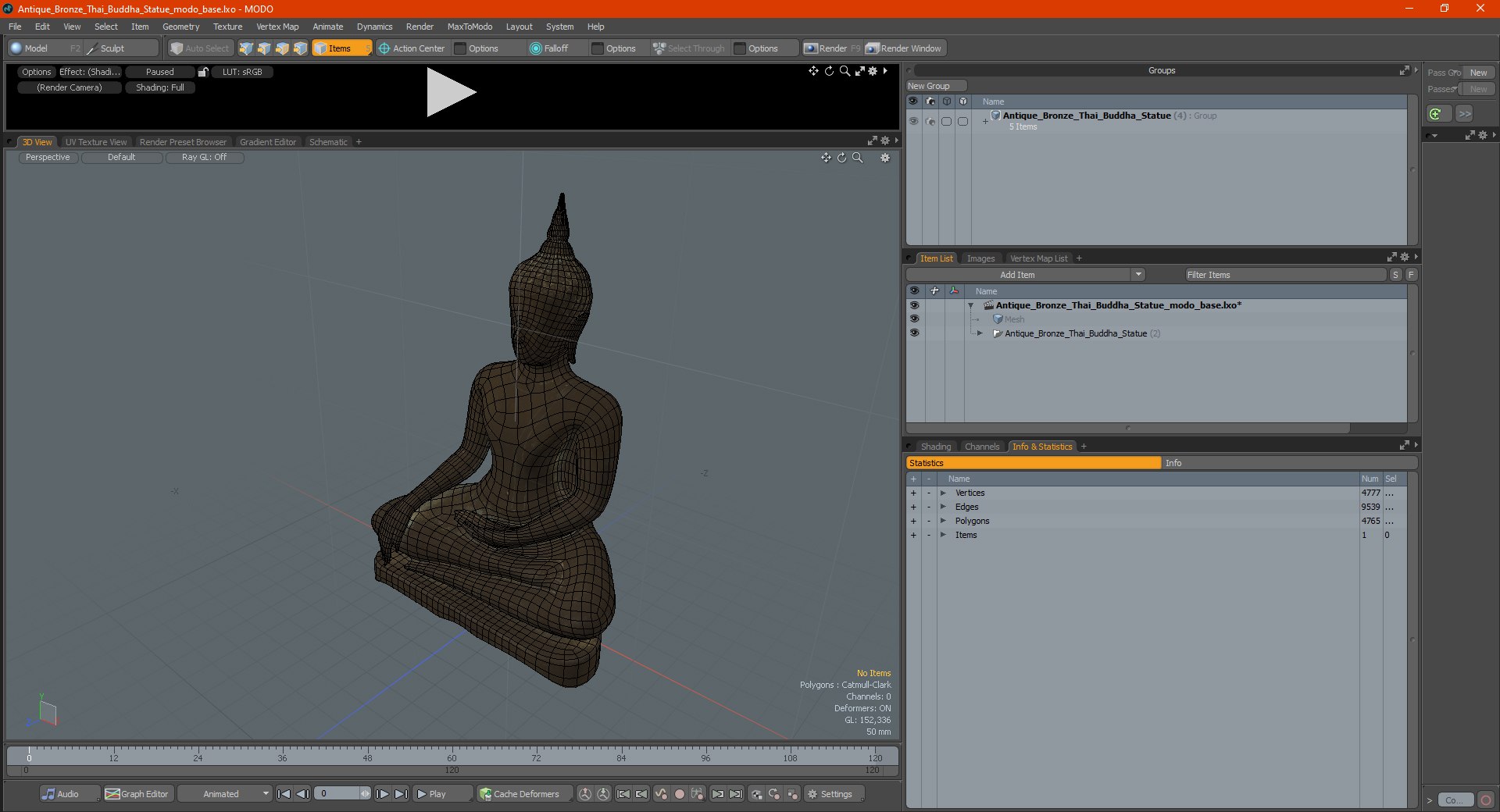Toggle Options checkbox after Falloff
This screenshot has width=1500, height=812.
pos(598,48)
